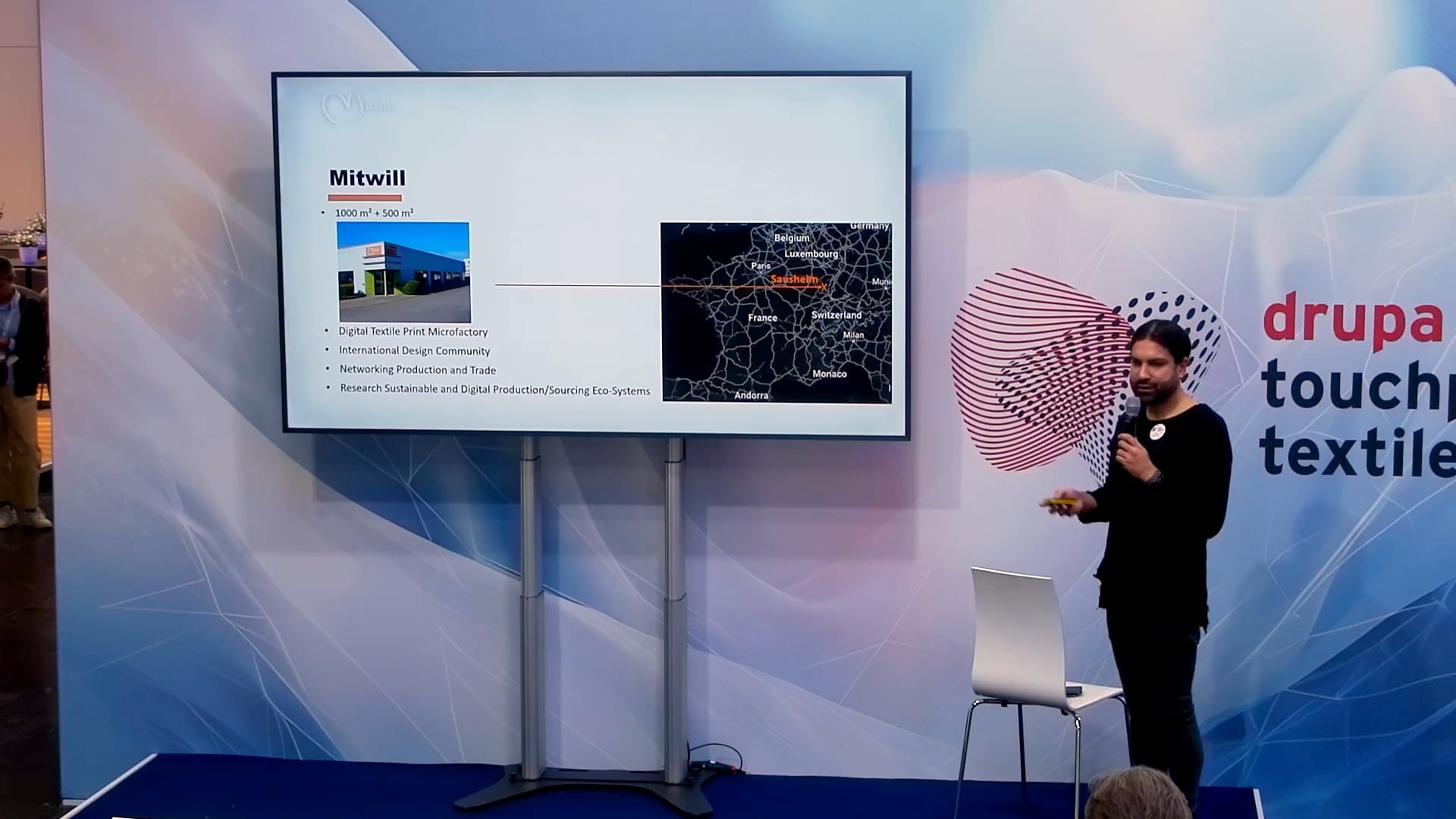The height and width of the screenshot is (819, 1456).
Task: Click 'Digital Textile Print Microfactory' bullet
Action: tap(413, 331)
